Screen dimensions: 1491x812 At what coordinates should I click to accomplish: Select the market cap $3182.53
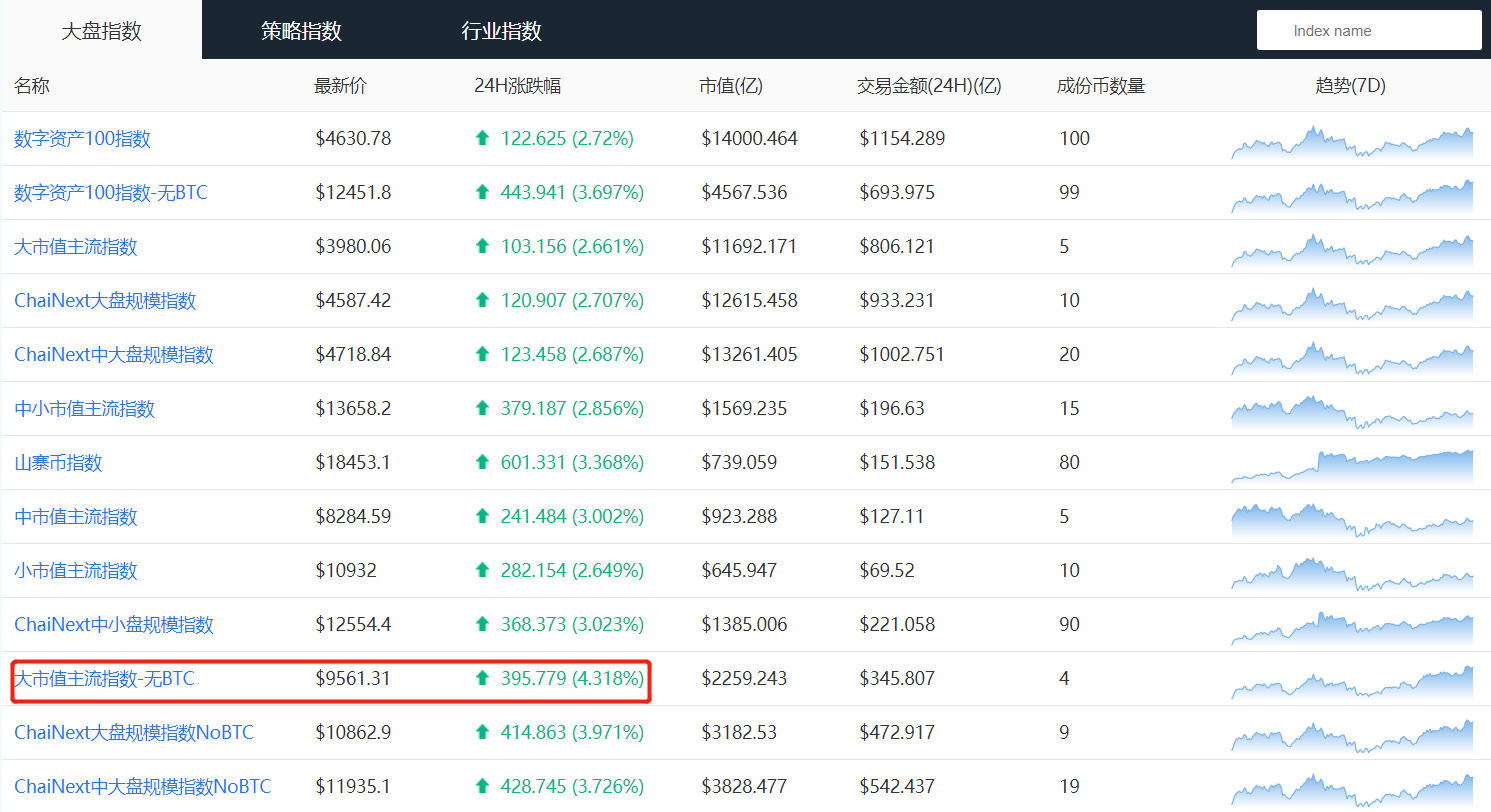click(739, 733)
